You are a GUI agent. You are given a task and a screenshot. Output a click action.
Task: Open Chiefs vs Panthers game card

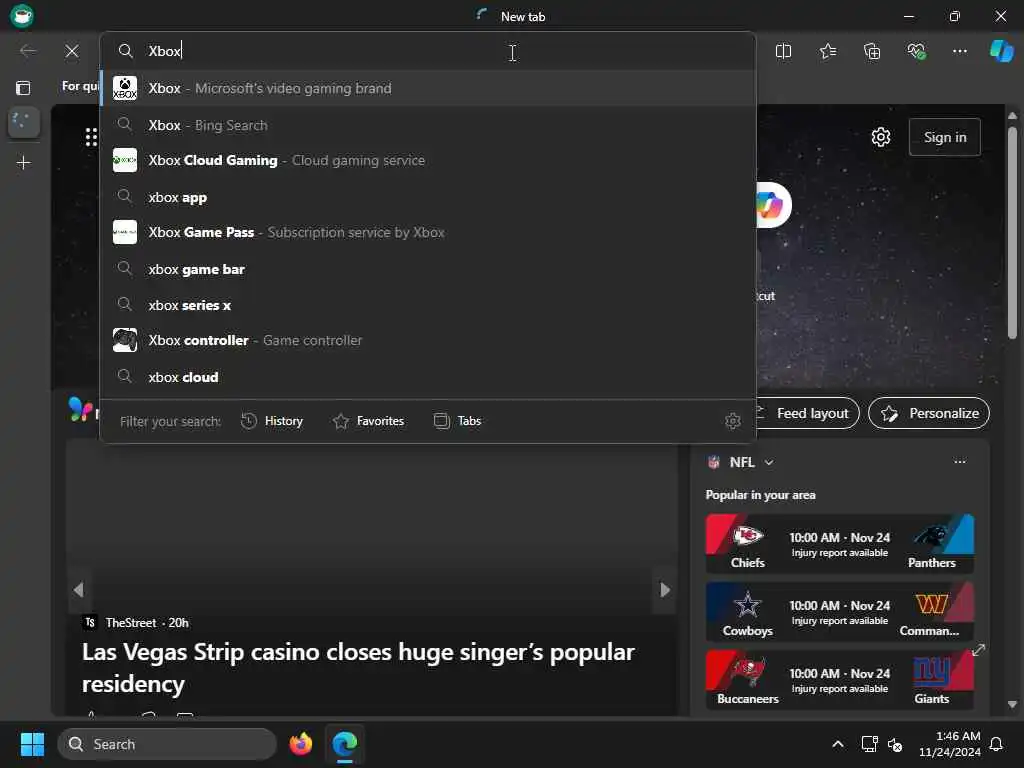tap(840, 543)
